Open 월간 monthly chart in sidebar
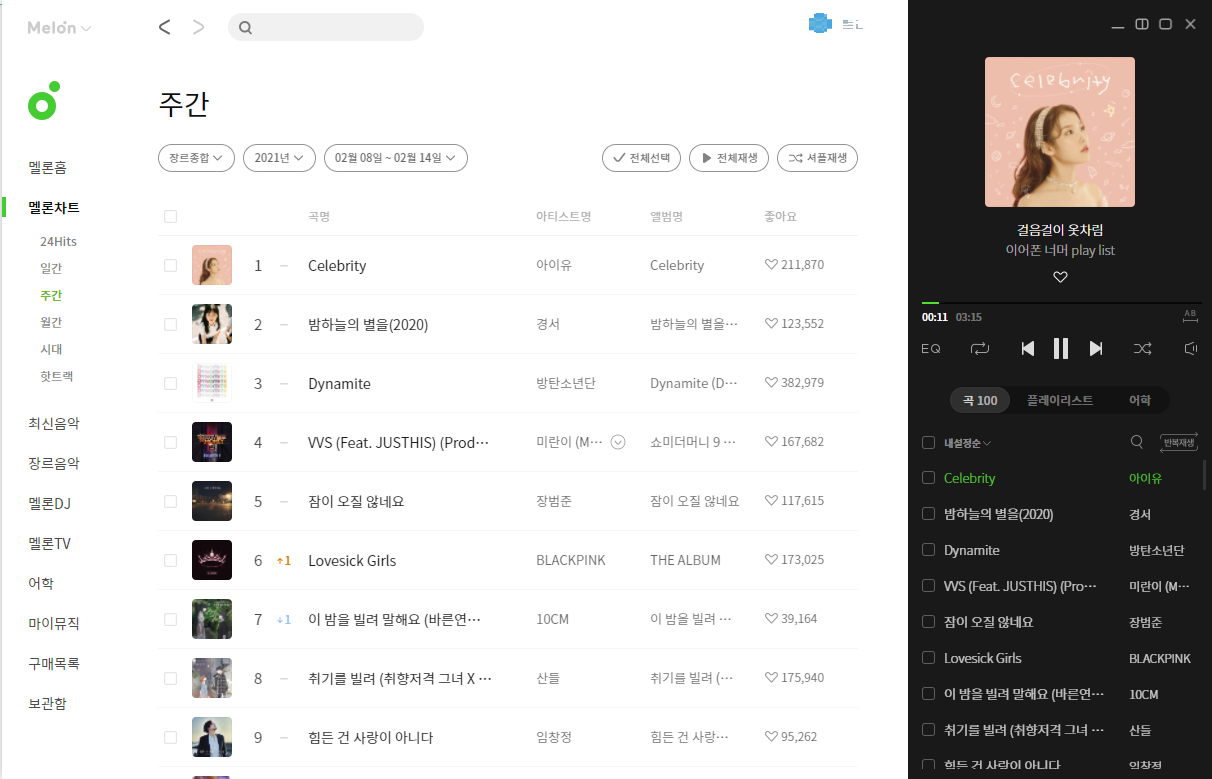The height and width of the screenshot is (779, 1212). 51,323
